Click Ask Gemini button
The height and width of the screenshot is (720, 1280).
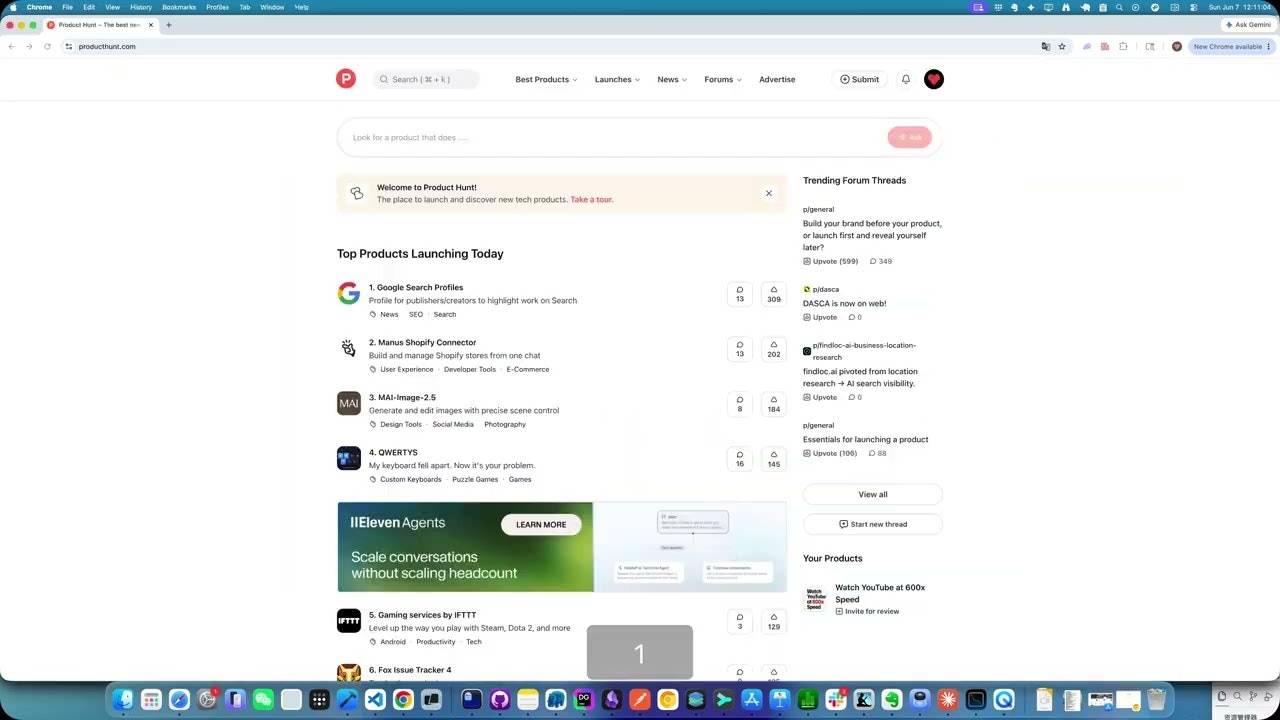(1248, 25)
